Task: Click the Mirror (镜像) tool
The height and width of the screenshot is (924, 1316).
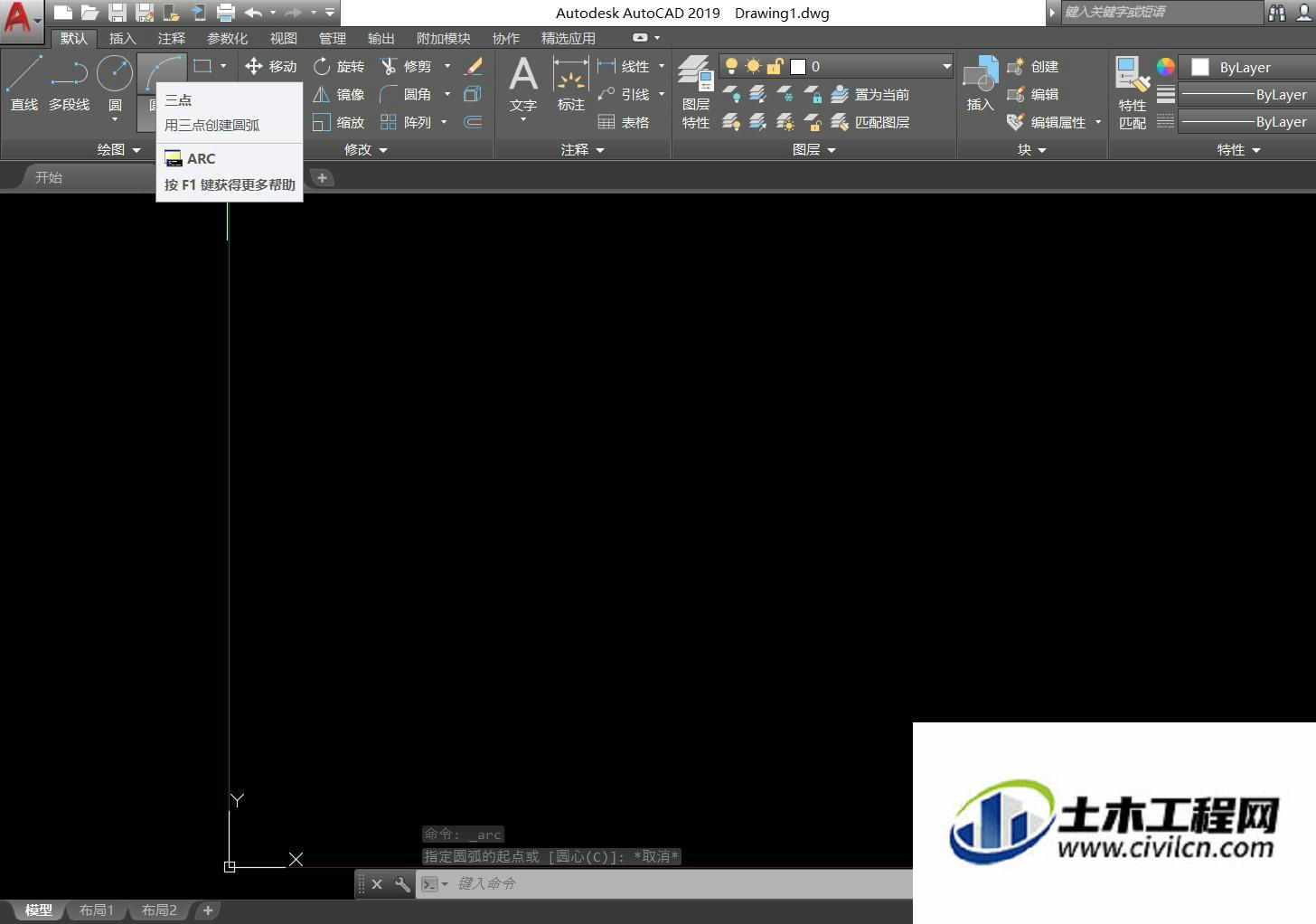Action: tap(338, 94)
